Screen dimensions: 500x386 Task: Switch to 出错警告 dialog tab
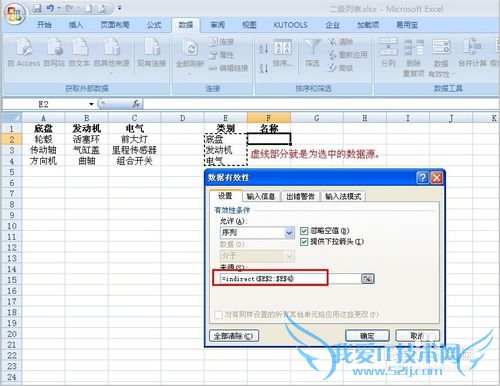coord(300,197)
